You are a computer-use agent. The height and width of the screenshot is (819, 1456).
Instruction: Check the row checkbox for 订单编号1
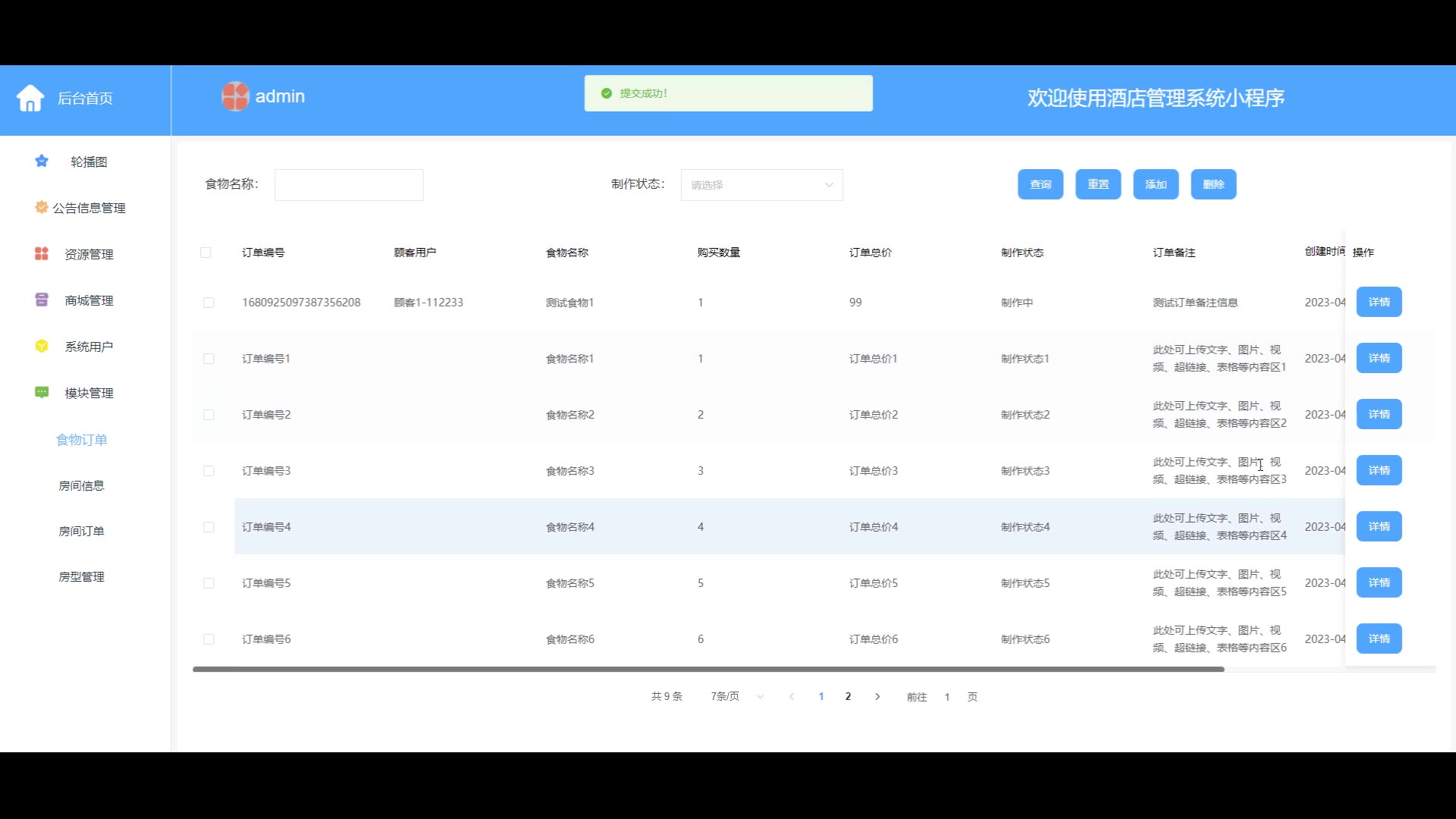(x=209, y=359)
